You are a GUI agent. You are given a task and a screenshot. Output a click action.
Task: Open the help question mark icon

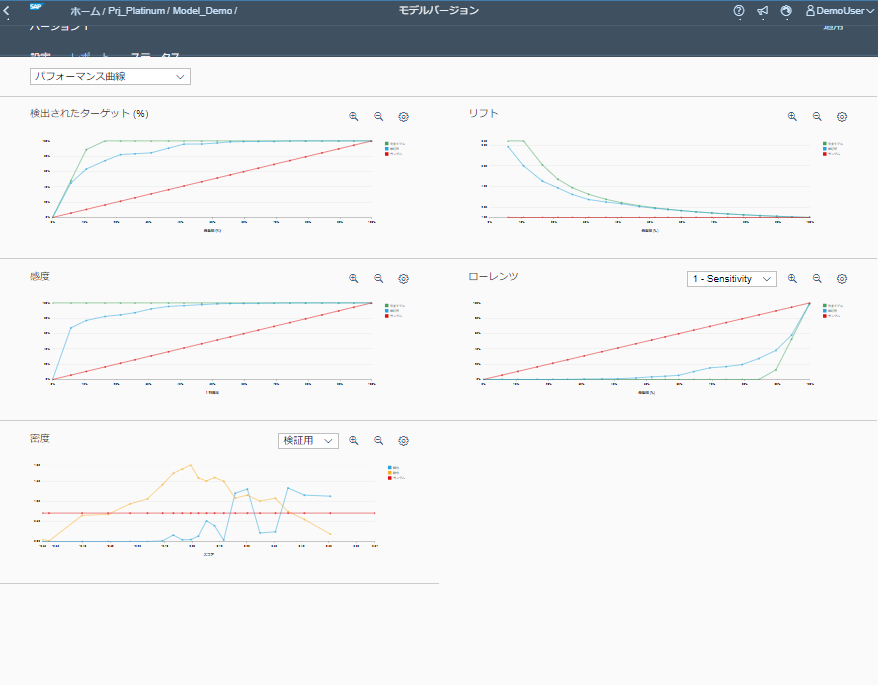point(739,11)
